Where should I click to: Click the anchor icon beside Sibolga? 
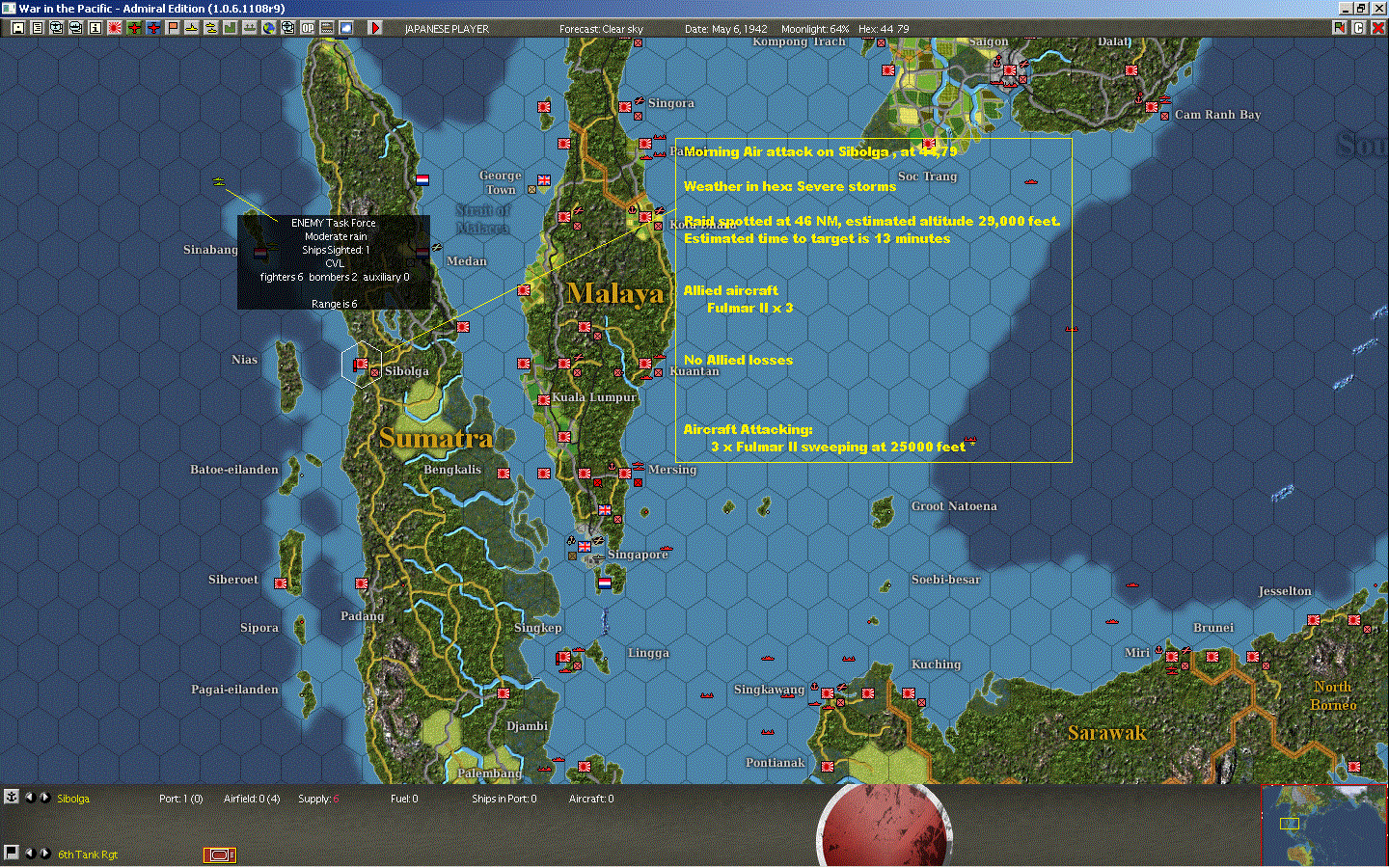(x=12, y=797)
